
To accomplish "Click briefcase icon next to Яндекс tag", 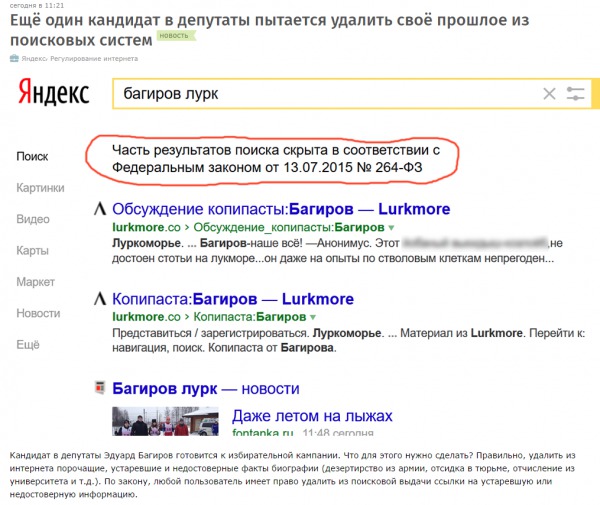I will (x=14, y=58).
